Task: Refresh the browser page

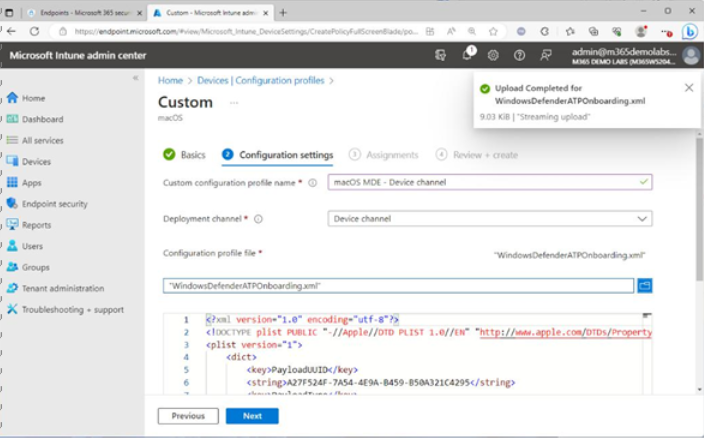Action: click(x=34, y=31)
